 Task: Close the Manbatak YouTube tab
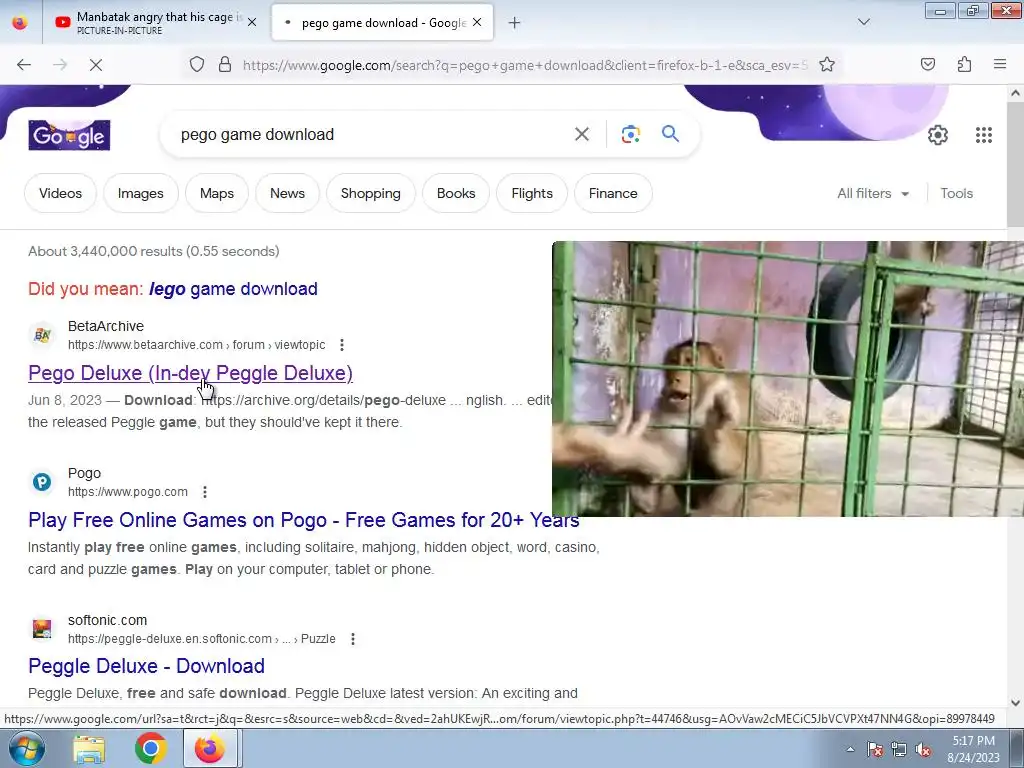click(251, 22)
